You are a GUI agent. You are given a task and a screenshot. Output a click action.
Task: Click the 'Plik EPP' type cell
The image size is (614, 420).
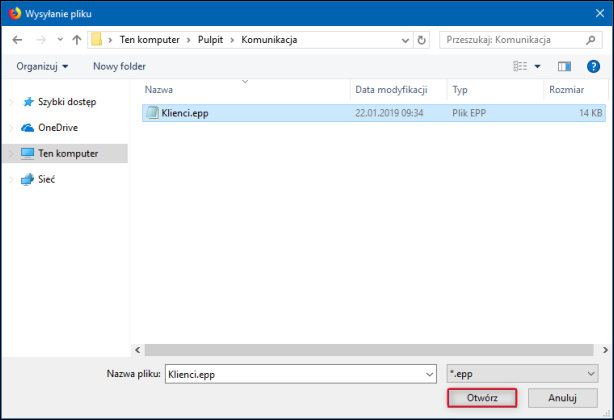pos(469,113)
